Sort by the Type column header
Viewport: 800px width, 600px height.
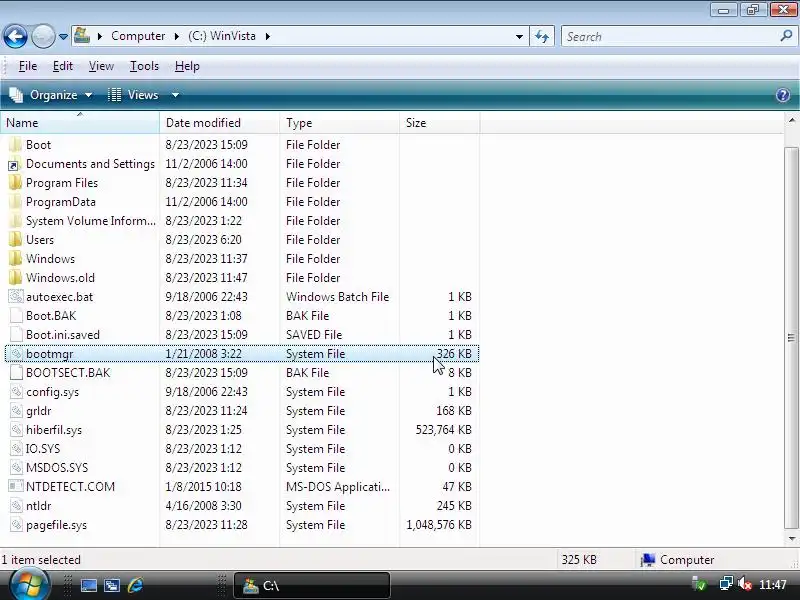coord(339,123)
